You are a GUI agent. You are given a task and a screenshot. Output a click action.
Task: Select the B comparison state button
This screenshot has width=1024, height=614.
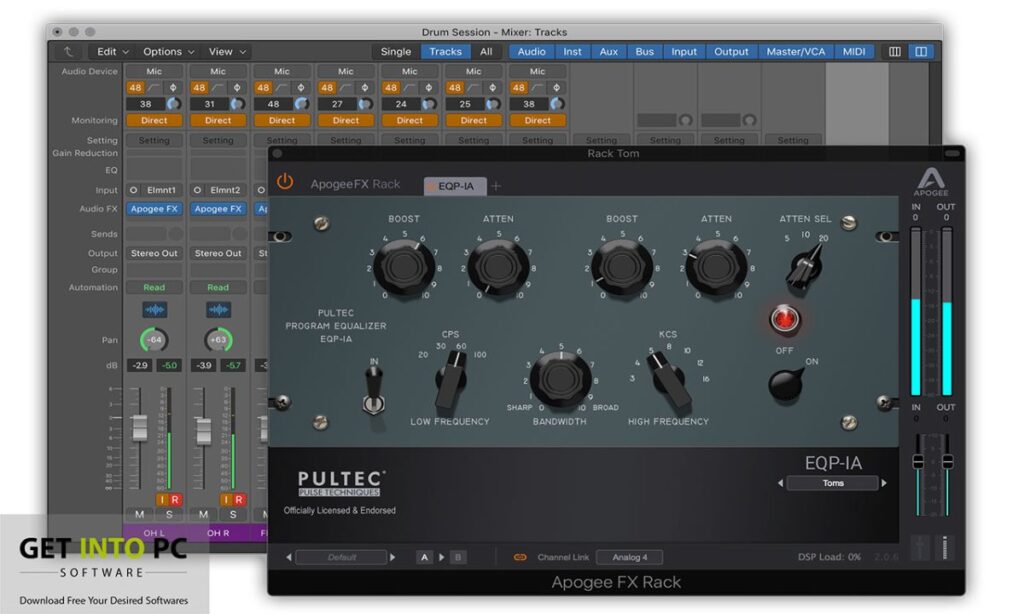point(458,557)
